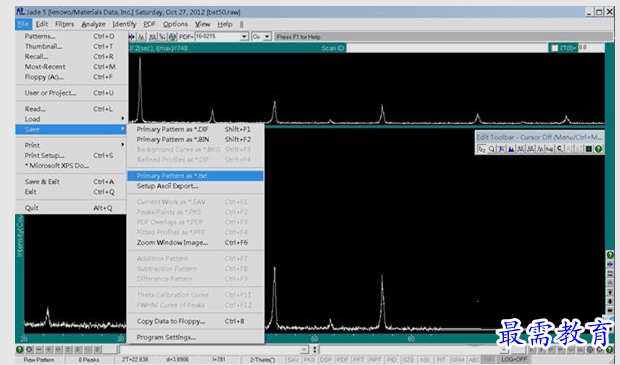
Task: Select User or Project... in File menu
Action: (x=71, y=93)
